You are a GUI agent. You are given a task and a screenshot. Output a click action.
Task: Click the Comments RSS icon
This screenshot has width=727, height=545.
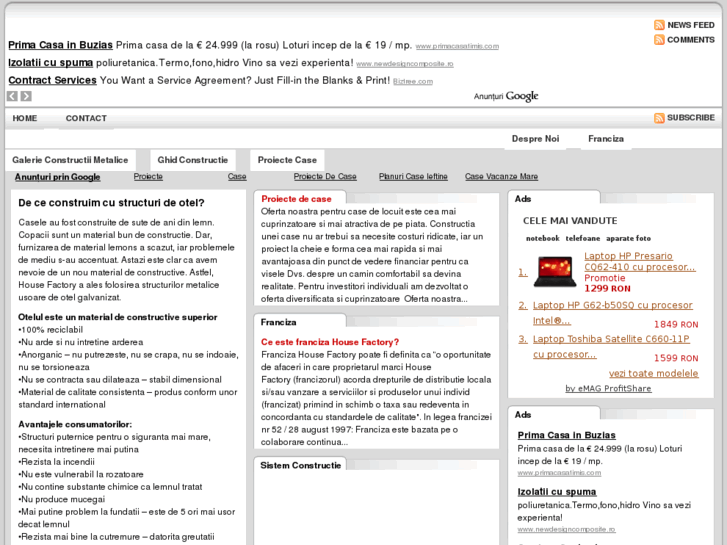659,40
